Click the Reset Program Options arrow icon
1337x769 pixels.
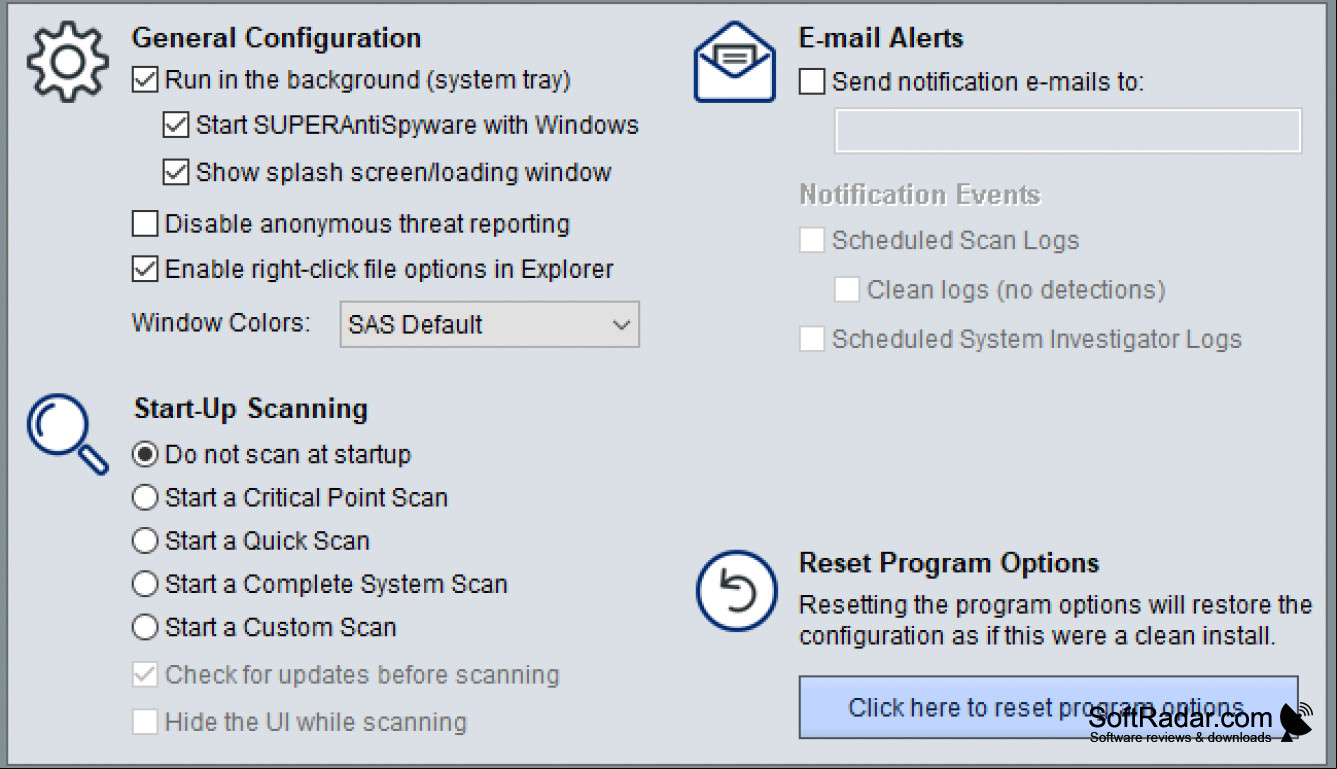pyautogui.click(x=736, y=591)
